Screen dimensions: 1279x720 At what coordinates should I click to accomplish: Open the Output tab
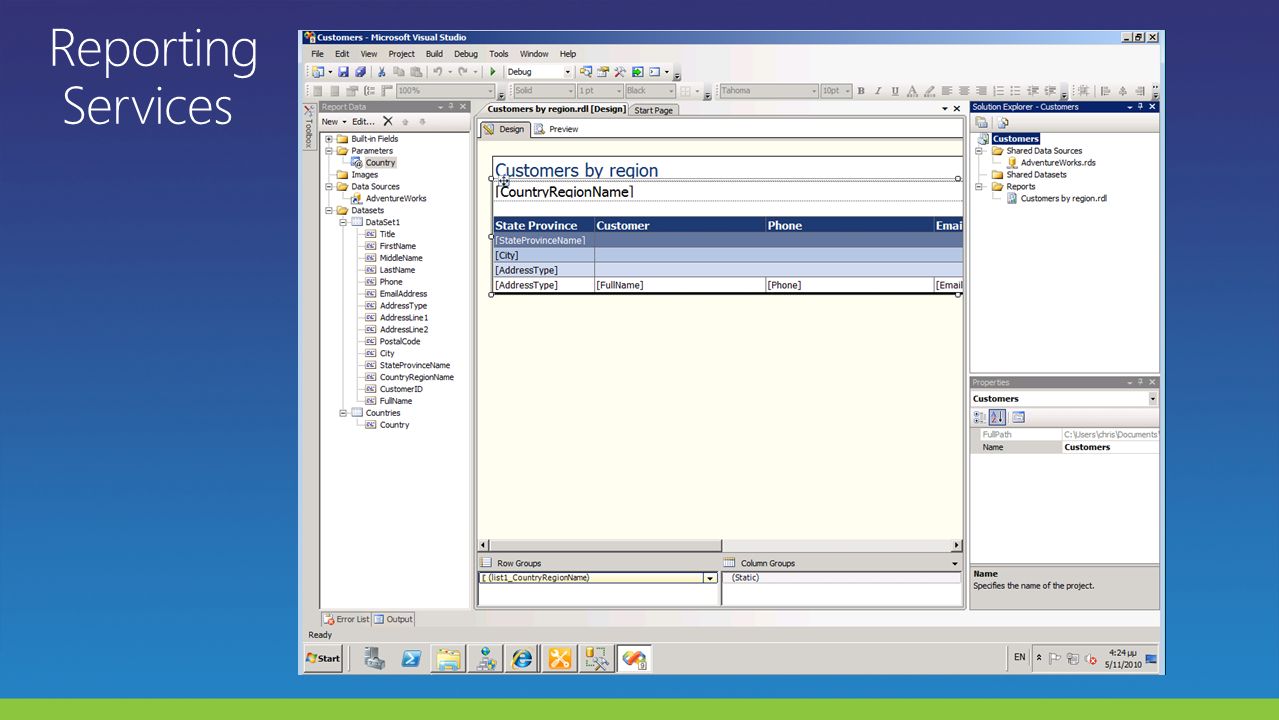393,619
